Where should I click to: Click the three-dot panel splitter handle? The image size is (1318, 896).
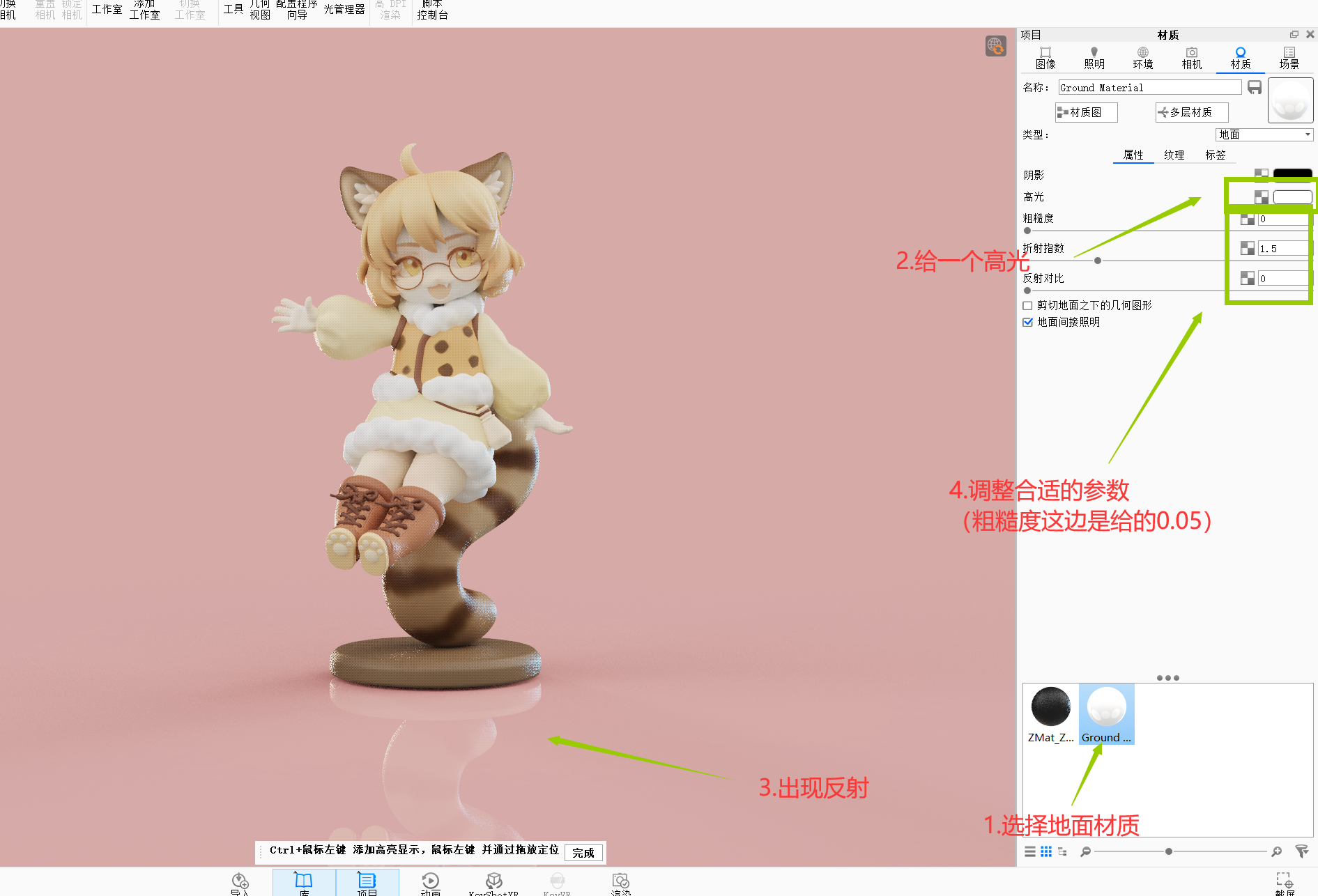[1167, 678]
